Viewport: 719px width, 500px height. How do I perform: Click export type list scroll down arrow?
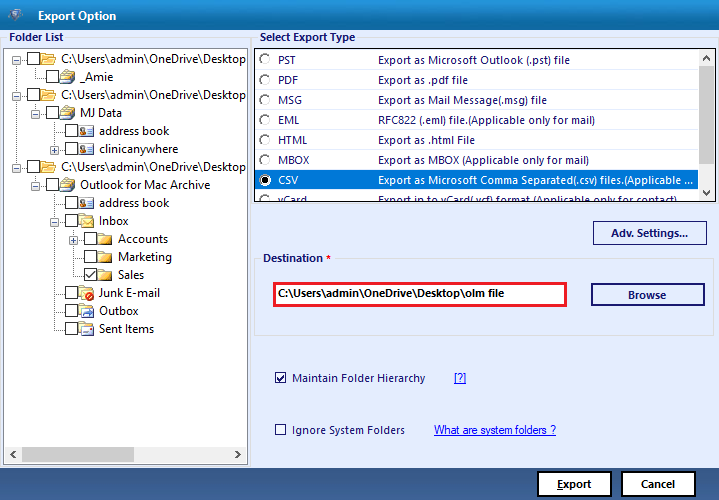[x=707, y=193]
